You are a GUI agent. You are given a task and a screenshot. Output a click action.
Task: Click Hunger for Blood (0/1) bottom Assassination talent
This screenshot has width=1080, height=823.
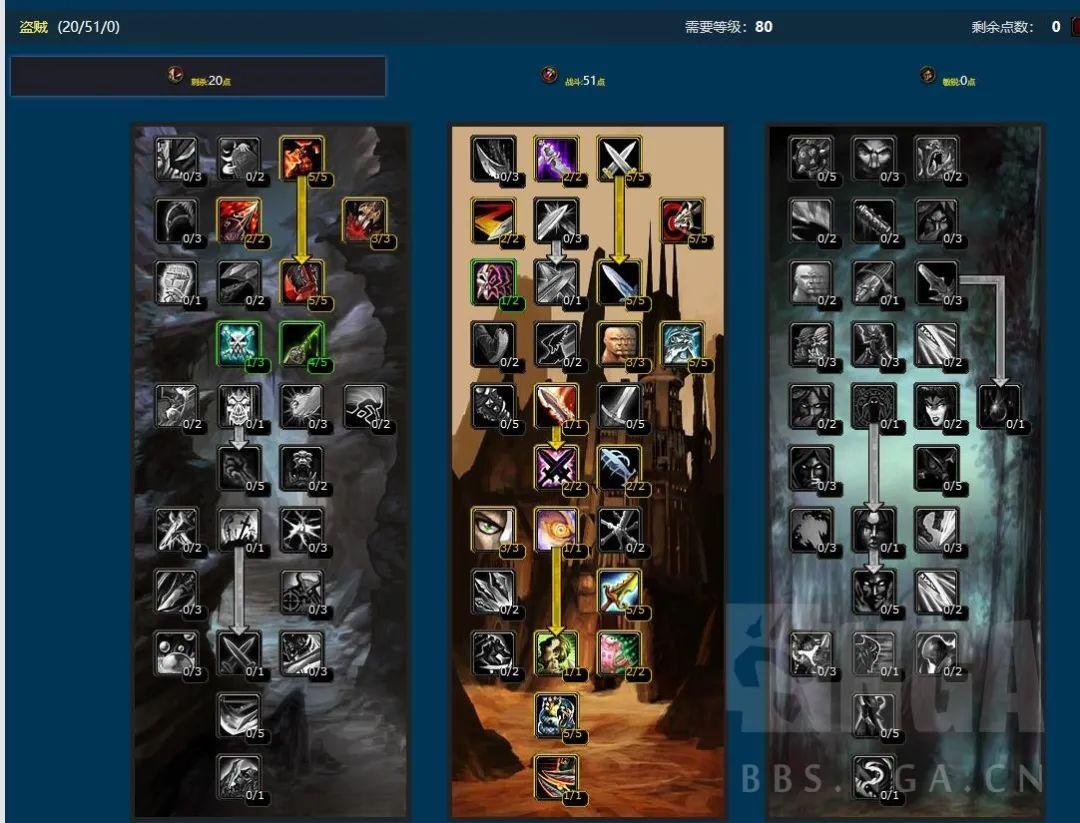pyautogui.click(x=239, y=777)
